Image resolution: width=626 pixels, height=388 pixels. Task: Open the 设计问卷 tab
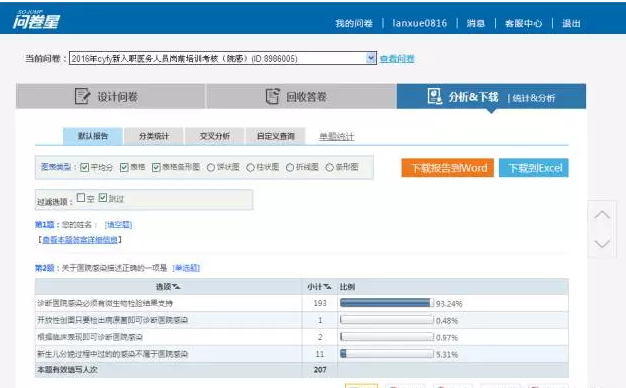(111, 96)
